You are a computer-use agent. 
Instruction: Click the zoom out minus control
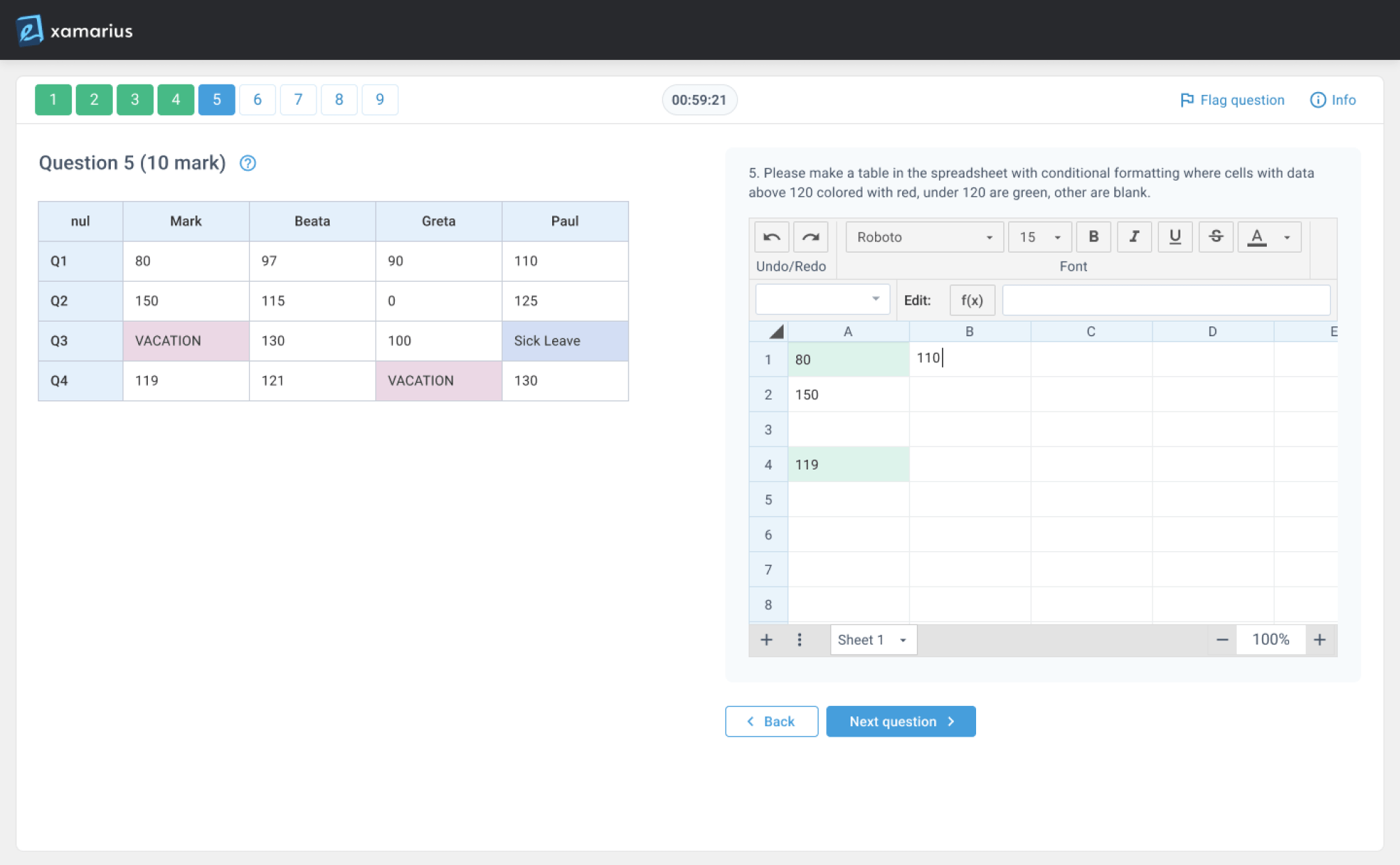point(1222,639)
